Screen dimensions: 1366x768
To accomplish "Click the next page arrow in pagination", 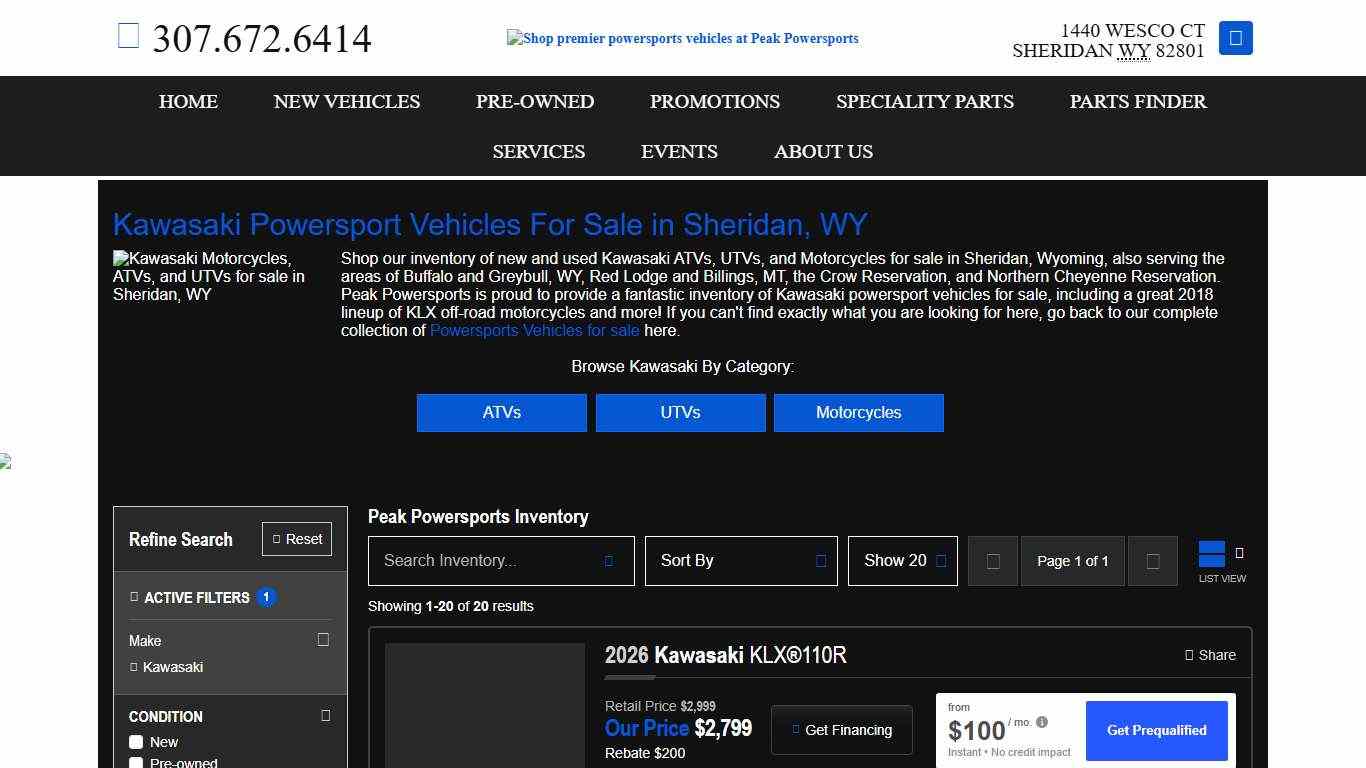I will tap(1152, 561).
